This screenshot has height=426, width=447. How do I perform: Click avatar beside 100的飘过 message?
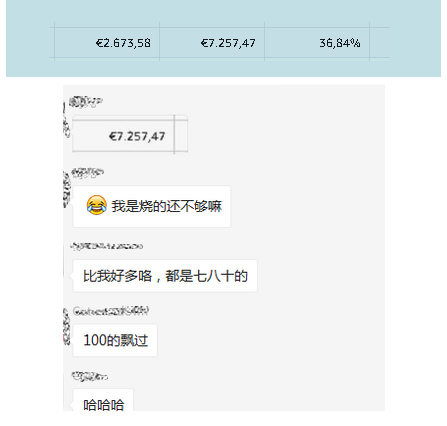pyautogui.click(x=67, y=327)
